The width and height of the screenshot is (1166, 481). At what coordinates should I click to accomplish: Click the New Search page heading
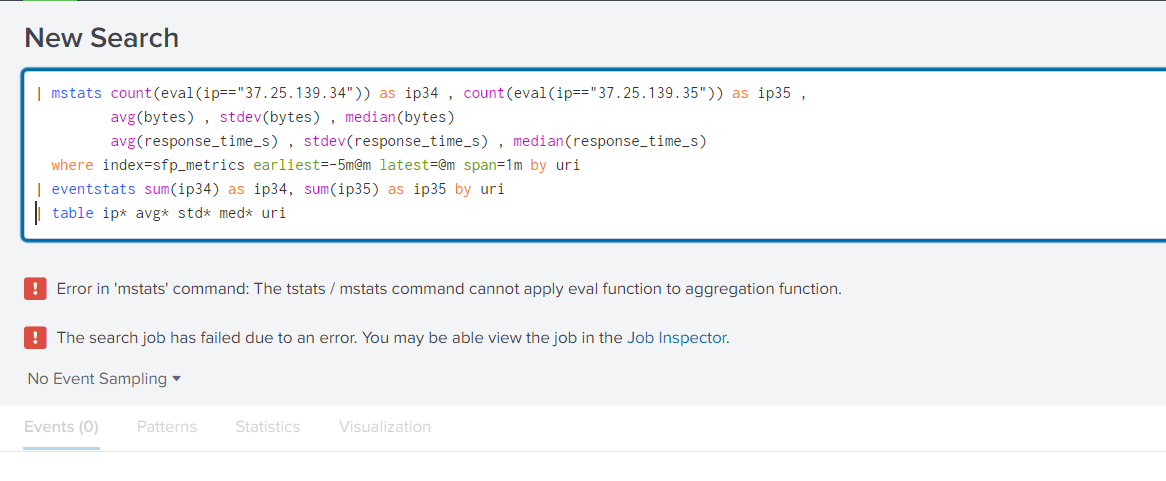[102, 38]
